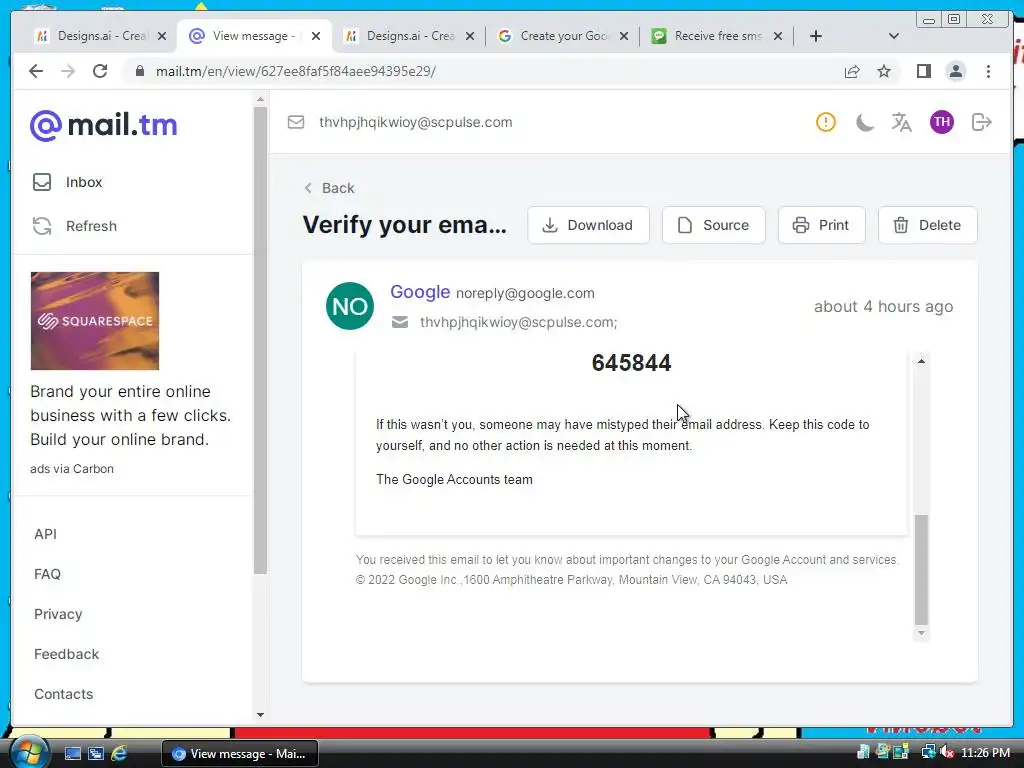The height and width of the screenshot is (768, 1024).
Task: Open the language translation selector
Action: pos(902,122)
